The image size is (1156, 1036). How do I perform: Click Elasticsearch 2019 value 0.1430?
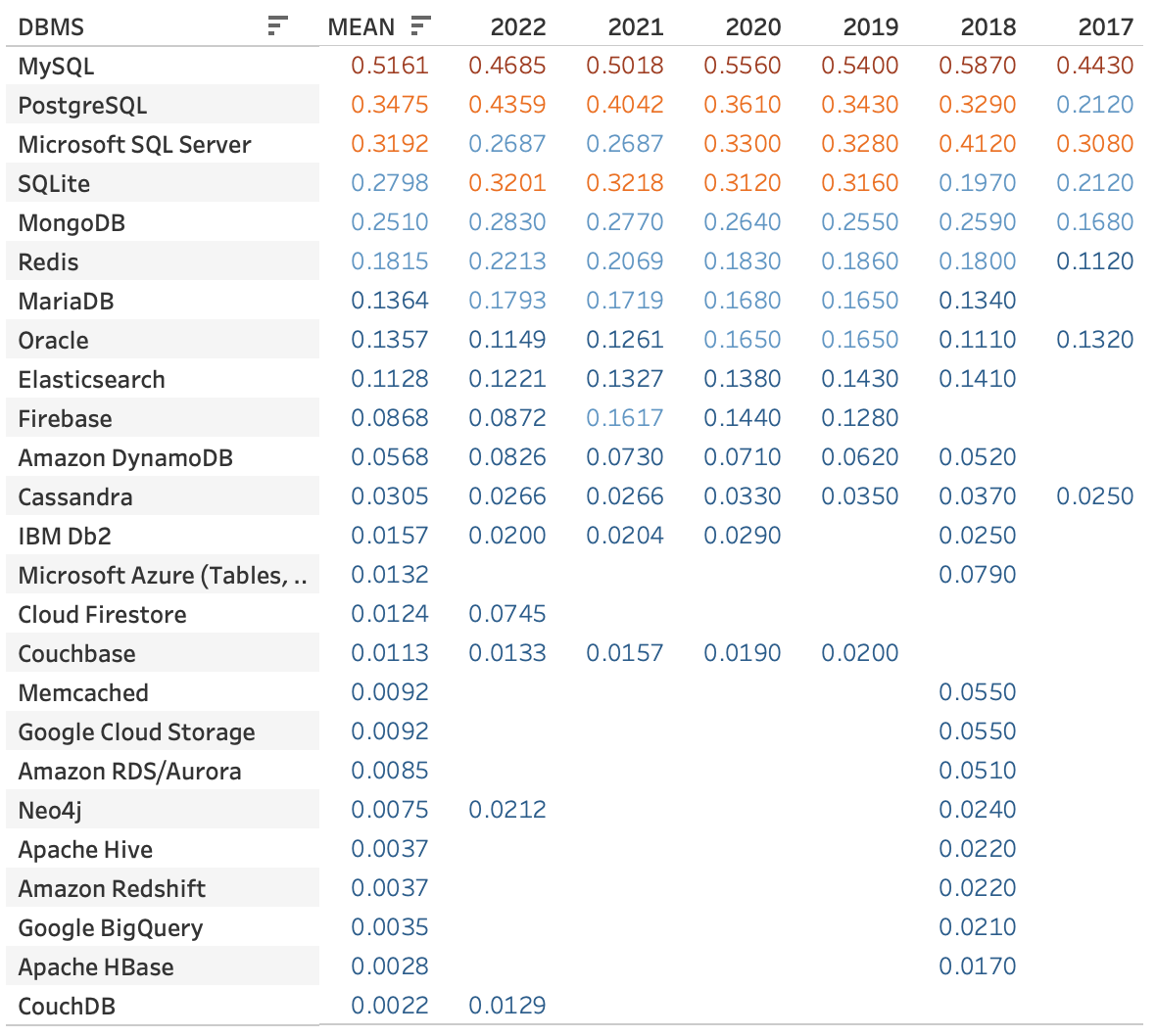(x=859, y=378)
